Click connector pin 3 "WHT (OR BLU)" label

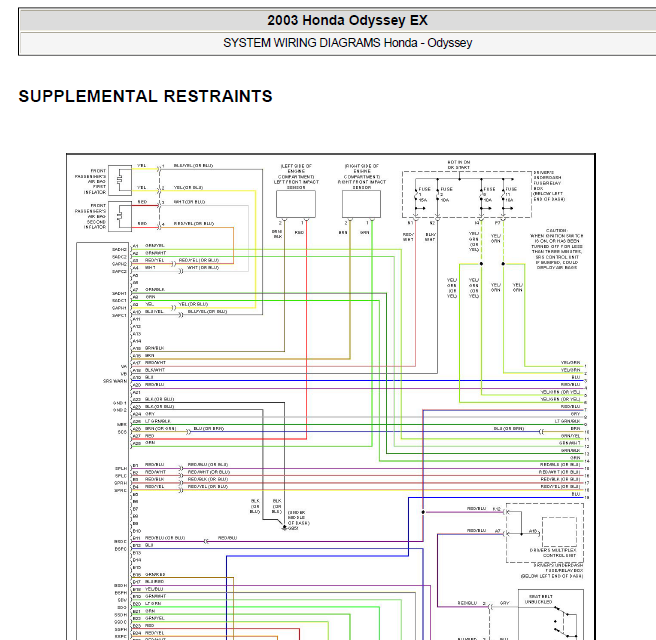coord(189,202)
